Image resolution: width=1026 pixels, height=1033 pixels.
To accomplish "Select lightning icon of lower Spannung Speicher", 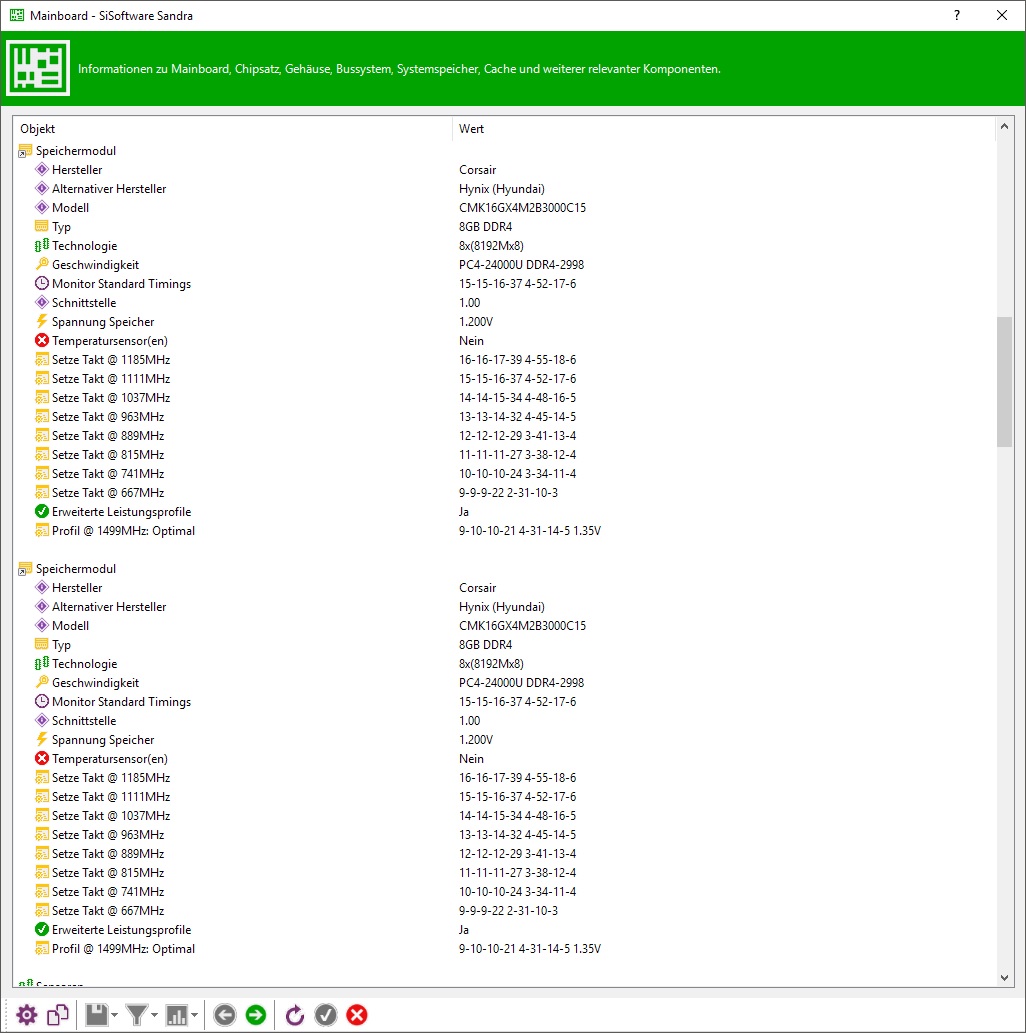I will point(42,740).
